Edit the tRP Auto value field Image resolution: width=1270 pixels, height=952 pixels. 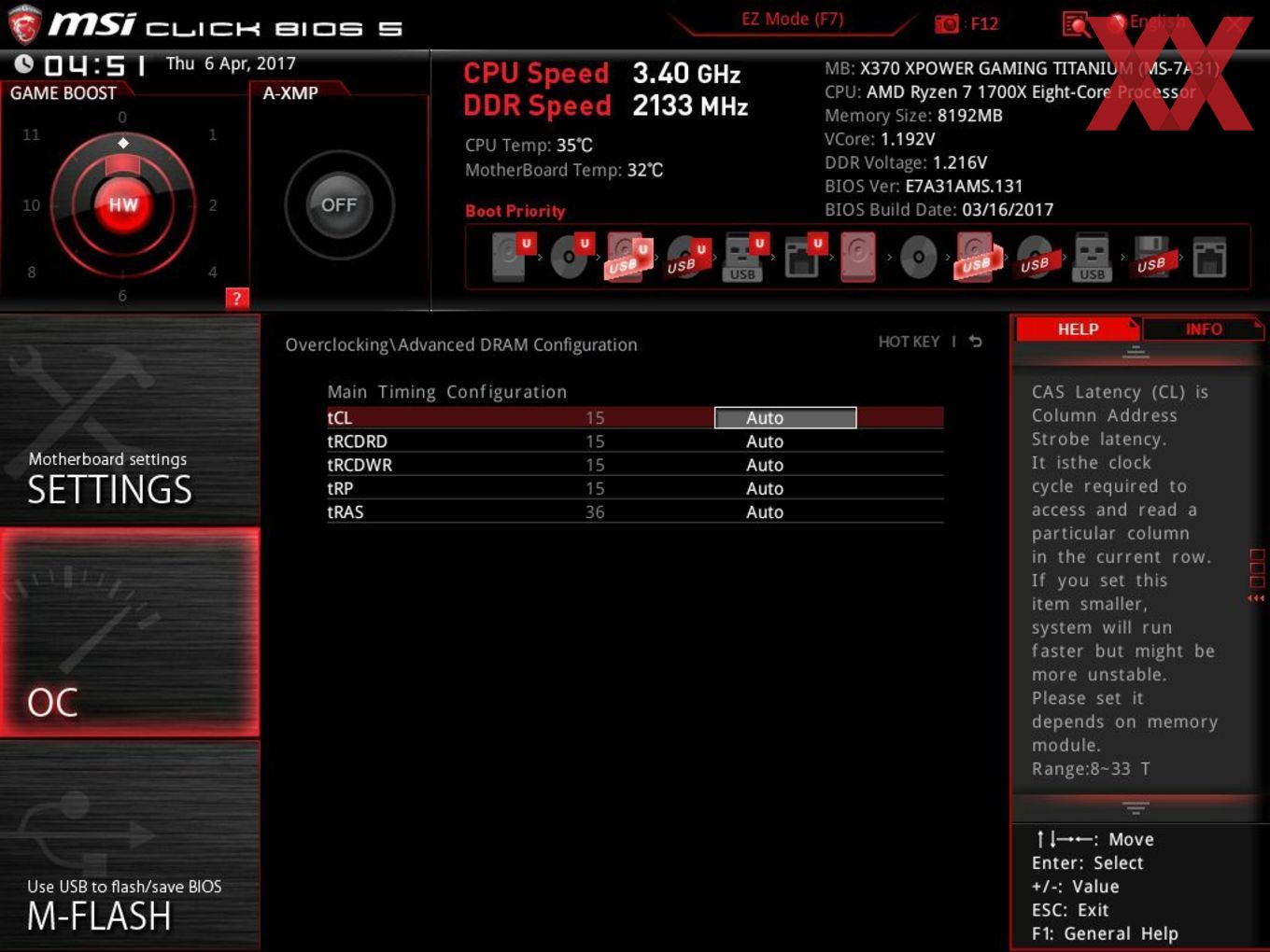click(x=765, y=488)
